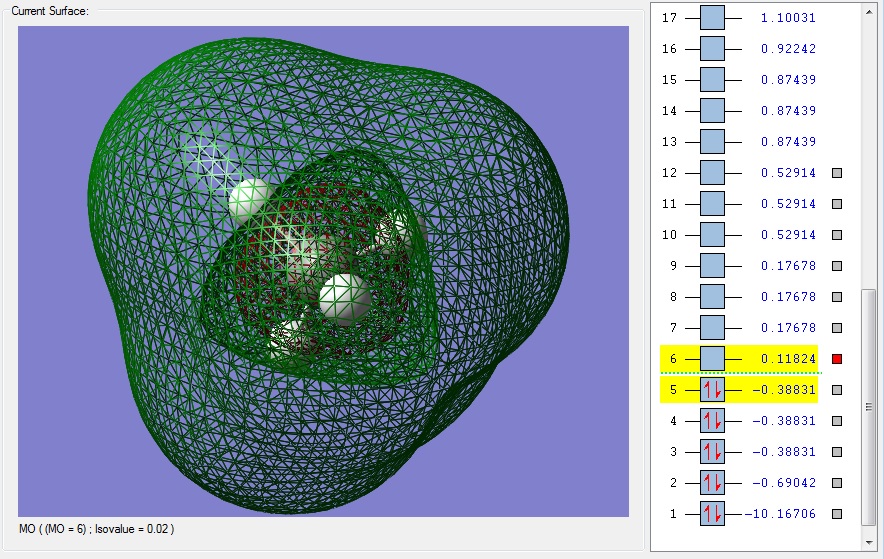Screen dimensions: 884x559
Task: Click the Current Surface label
Action: pyautogui.click(x=50, y=11)
